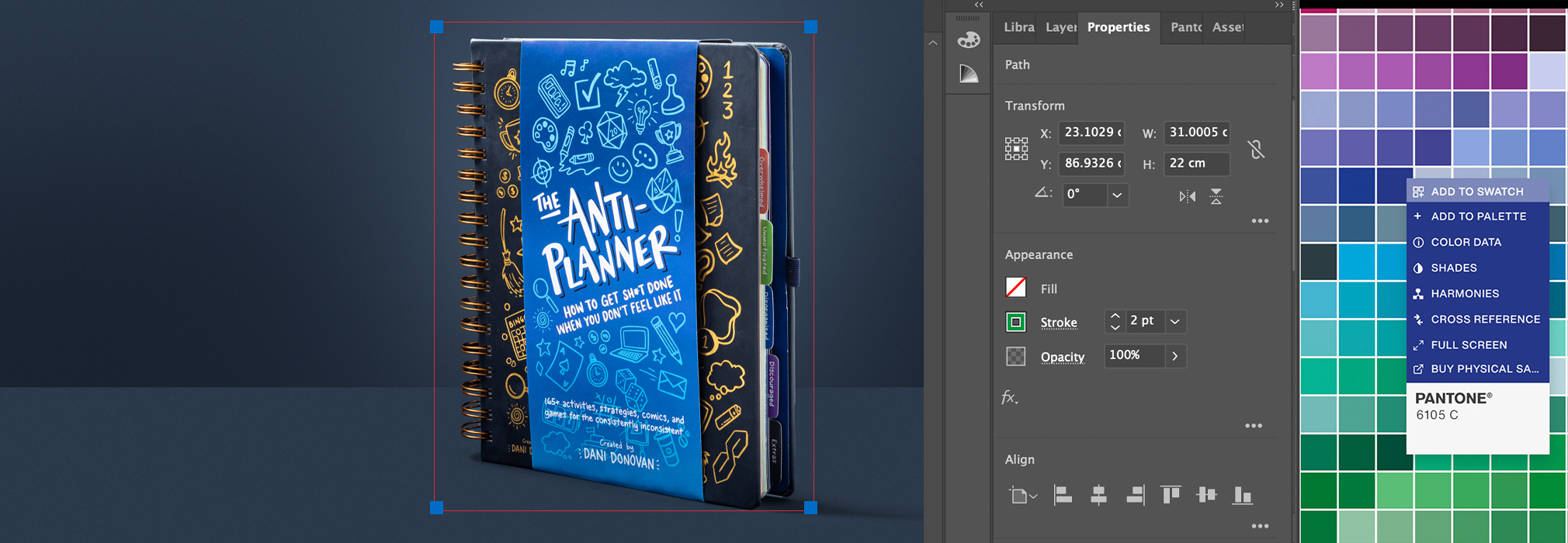
Task: Pick the pale lavender swatch ending magenta row
Action: pyautogui.click(x=1549, y=71)
